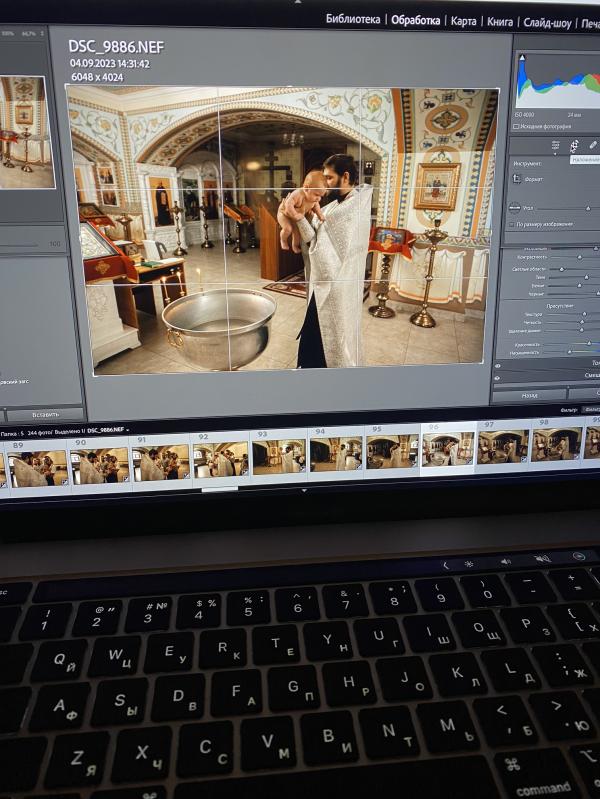Screen dimensions: 600x799
Task: Toggle the eye icon of the Смеш panel
Action: (498, 377)
